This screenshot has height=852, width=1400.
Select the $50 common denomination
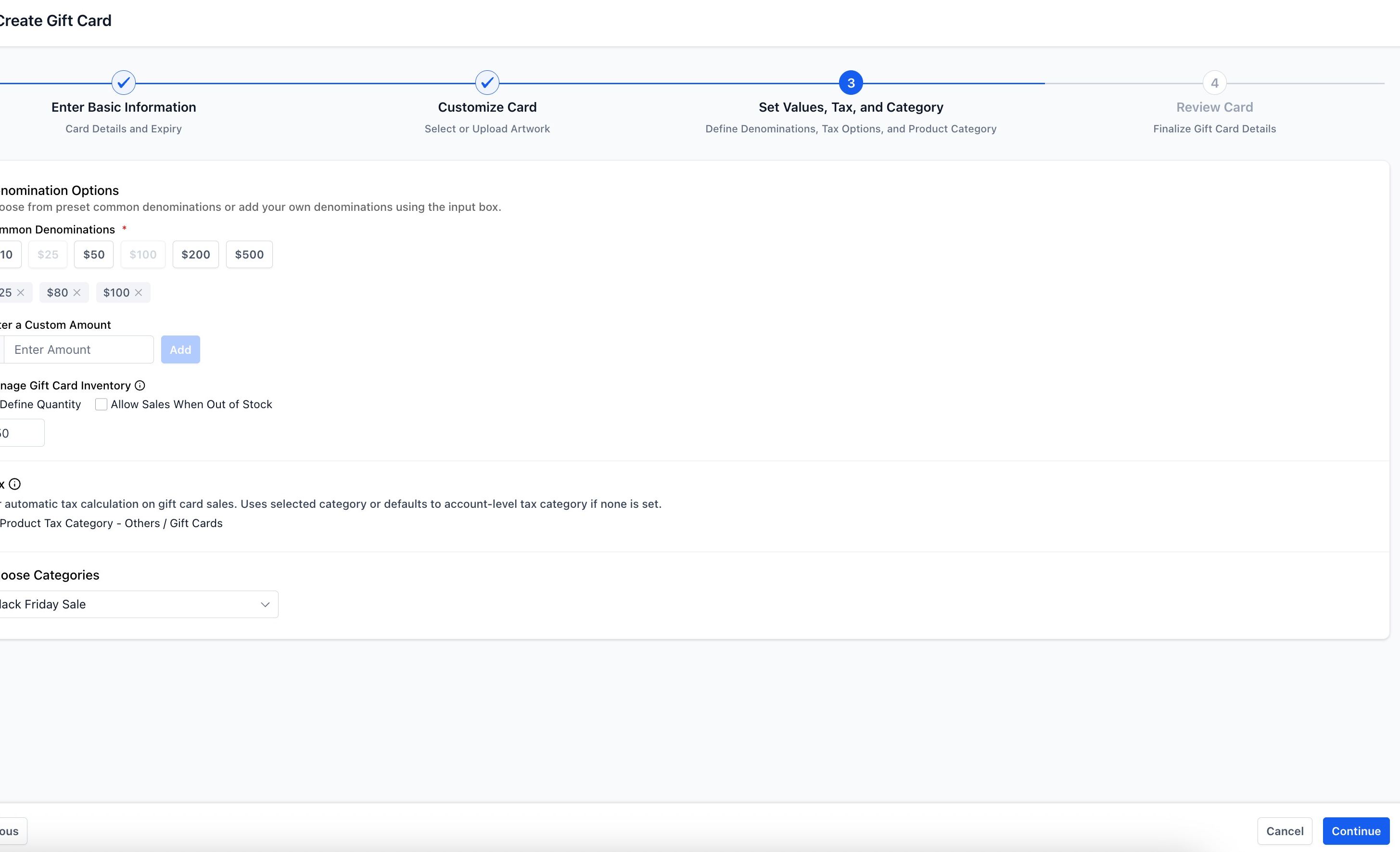coord(94,255)
